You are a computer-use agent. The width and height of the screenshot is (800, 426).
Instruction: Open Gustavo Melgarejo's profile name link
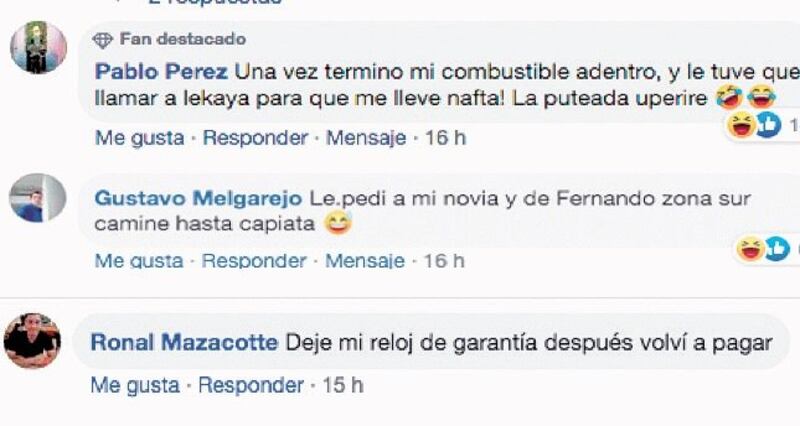click(199, 198)
